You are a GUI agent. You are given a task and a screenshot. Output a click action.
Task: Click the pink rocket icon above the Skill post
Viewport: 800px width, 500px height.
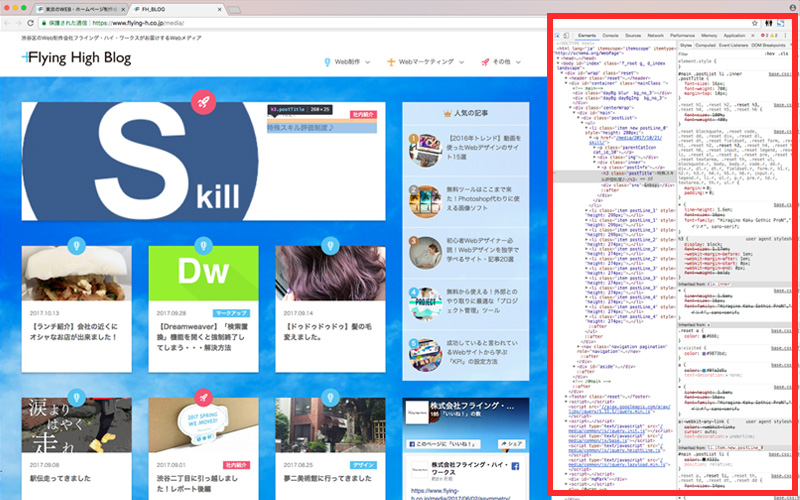203,103
